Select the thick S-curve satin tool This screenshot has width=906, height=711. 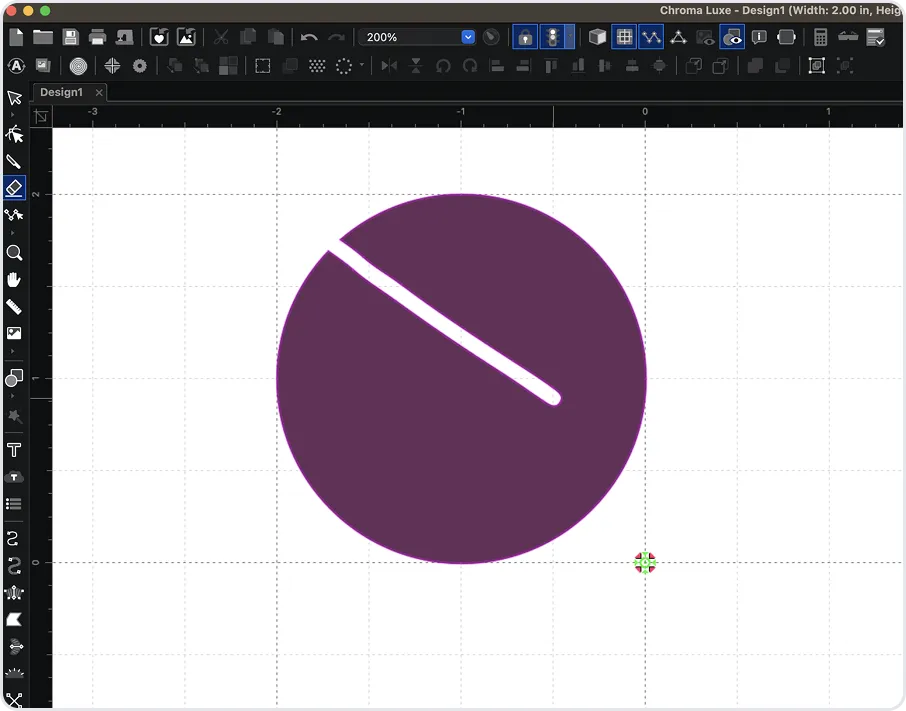click(x=14, y=566)
